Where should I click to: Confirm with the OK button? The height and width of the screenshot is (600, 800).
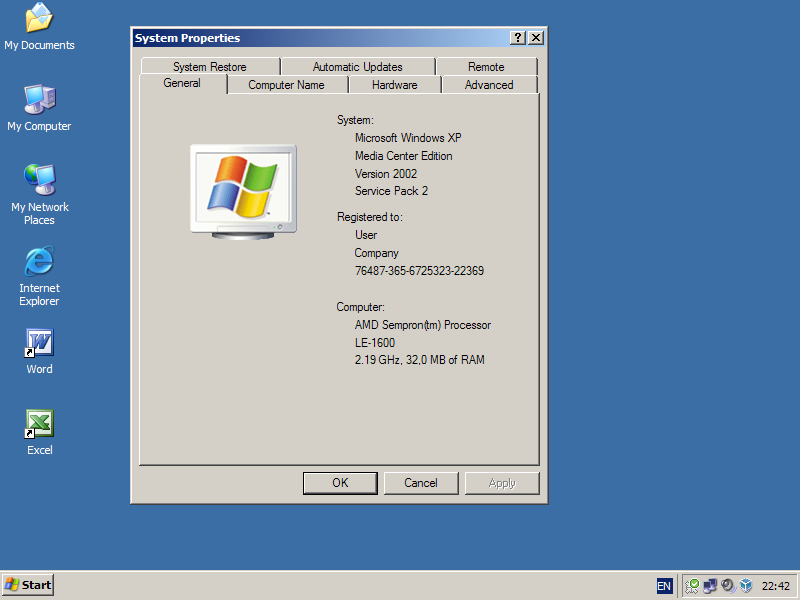pos(340,483)
